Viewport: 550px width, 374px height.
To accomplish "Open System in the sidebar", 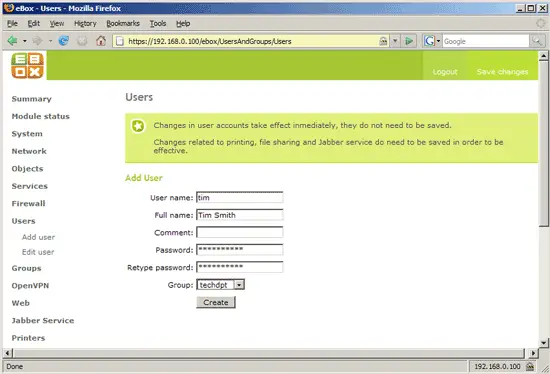I will (x=27, y=134).
